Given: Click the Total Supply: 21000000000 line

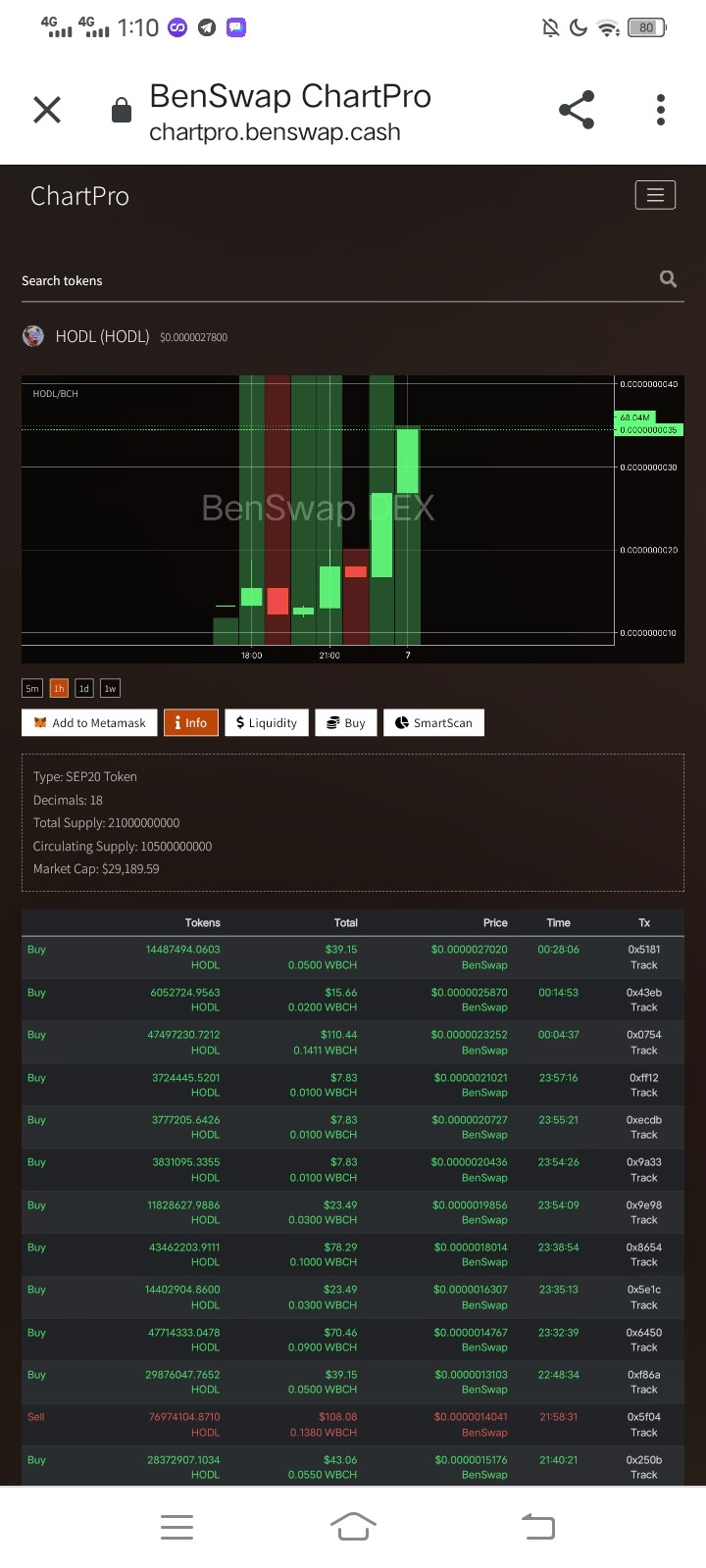Looking at the screenshot, I should pos(106,822).
